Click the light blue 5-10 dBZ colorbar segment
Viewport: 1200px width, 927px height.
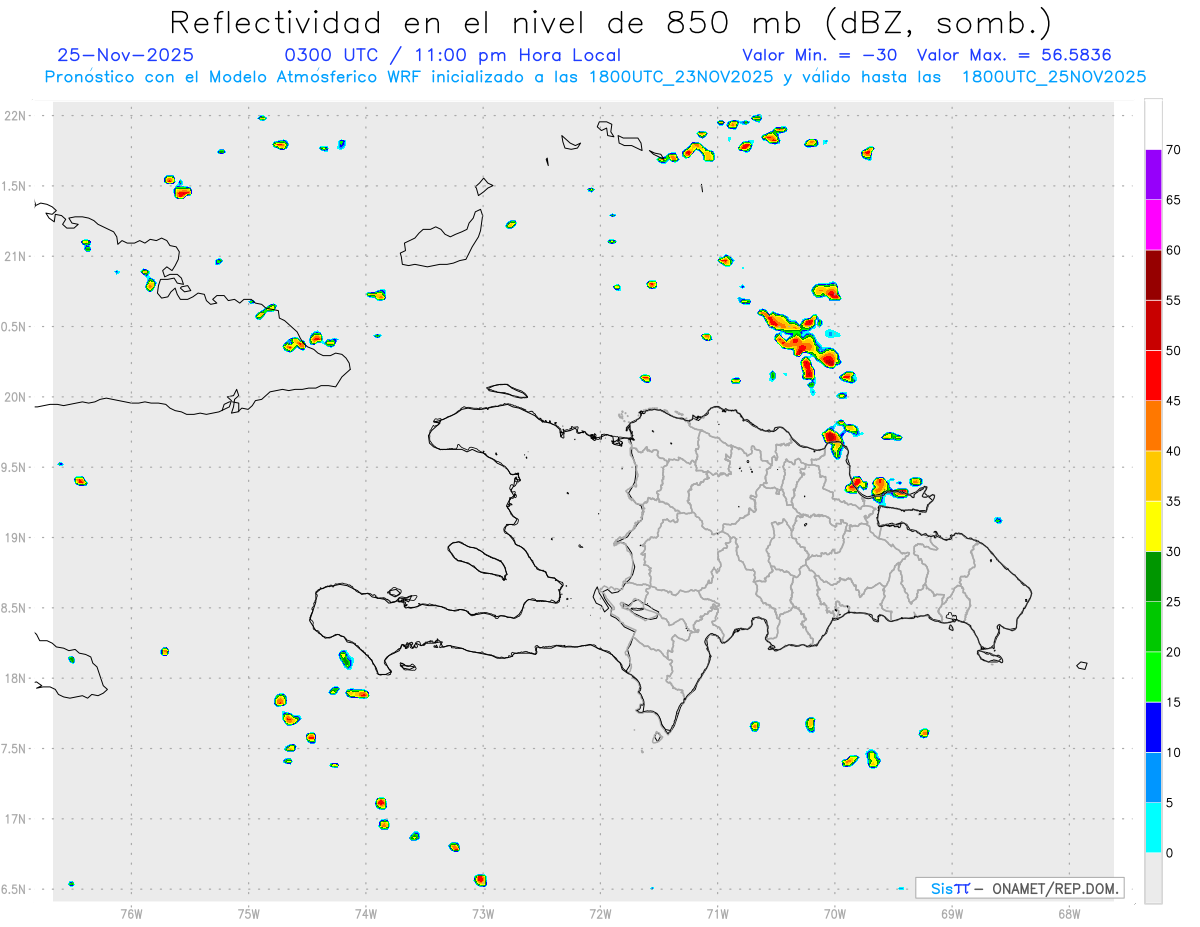point(1153,777)
